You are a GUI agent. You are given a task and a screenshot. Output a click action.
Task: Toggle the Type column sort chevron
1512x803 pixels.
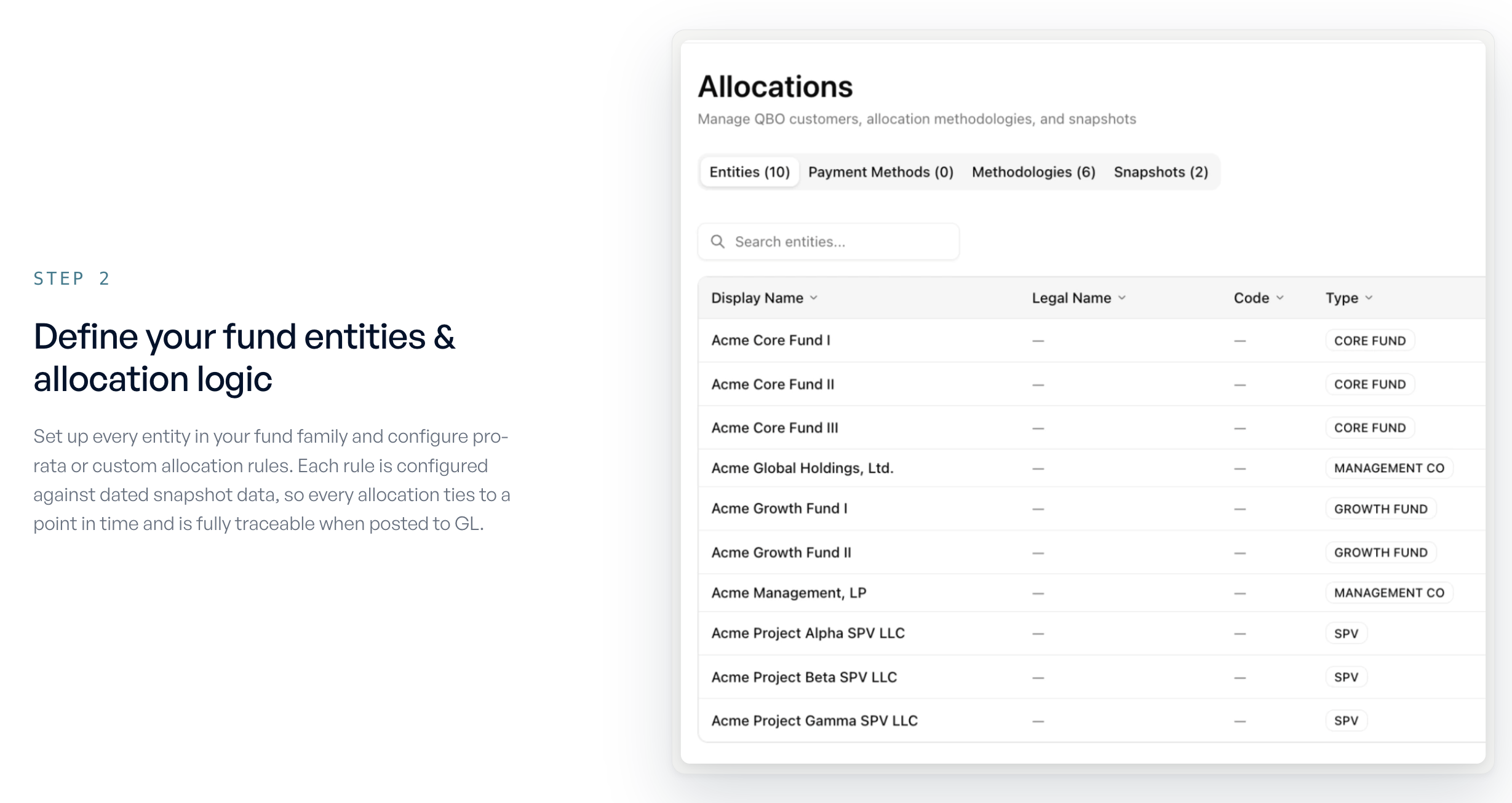coord(1369,298)
